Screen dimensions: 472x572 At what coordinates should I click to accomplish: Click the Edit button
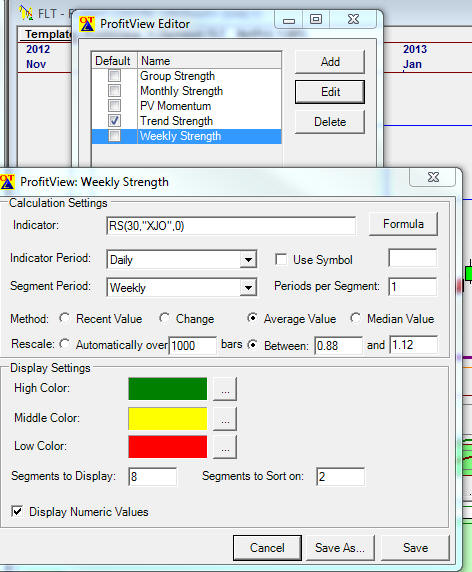pyautogui.click(x=330, y=92)
